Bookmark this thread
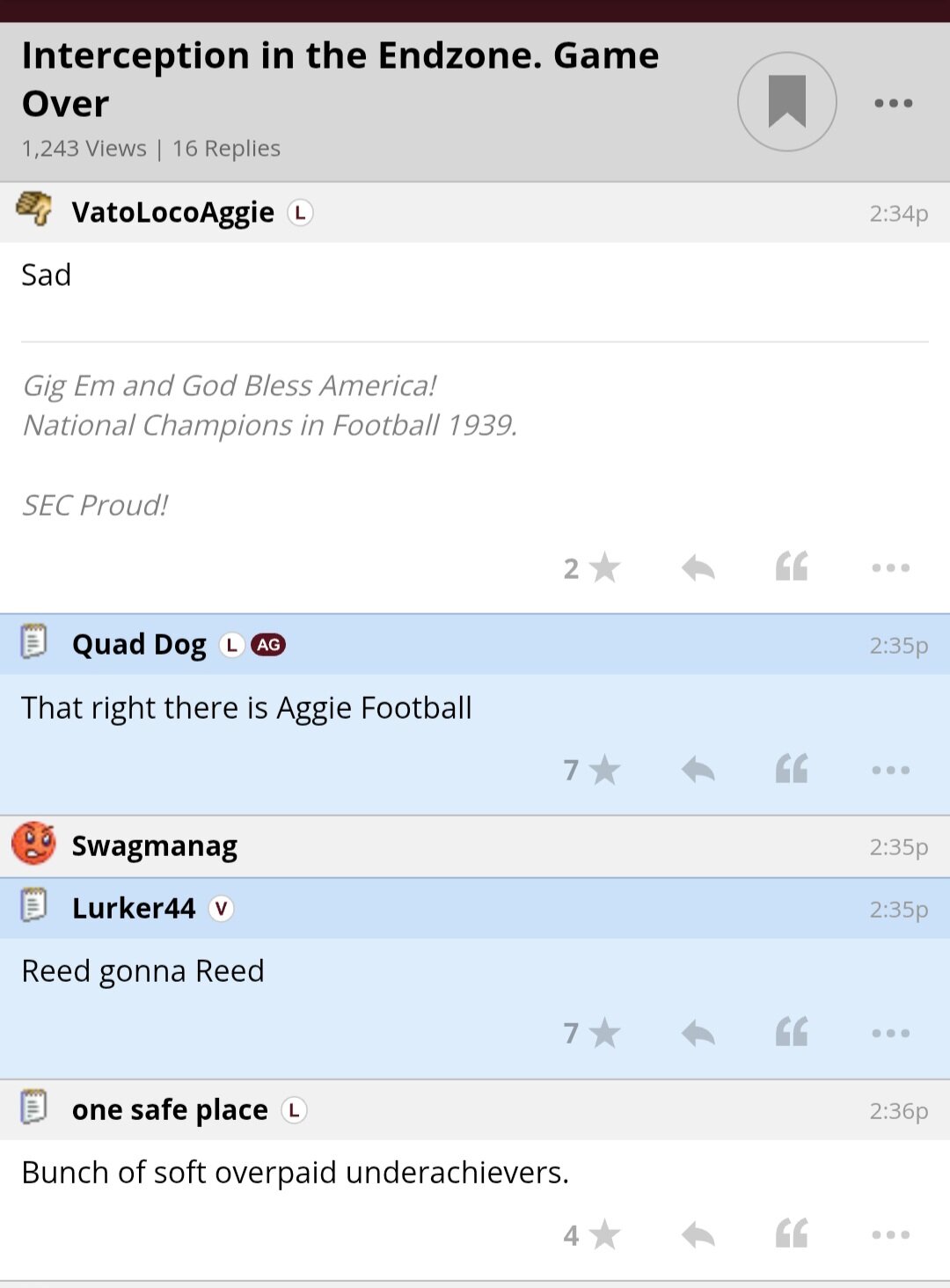Image resolution: width=950 pixels, height=1288 pixels. [786, 101]
